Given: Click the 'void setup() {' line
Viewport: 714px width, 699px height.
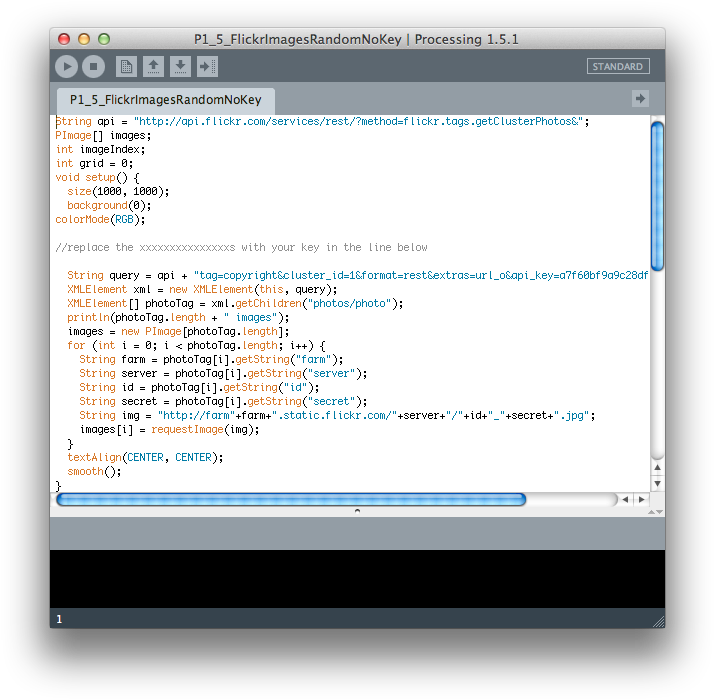Looking at the screenshot, I should (x=97, y=178).
